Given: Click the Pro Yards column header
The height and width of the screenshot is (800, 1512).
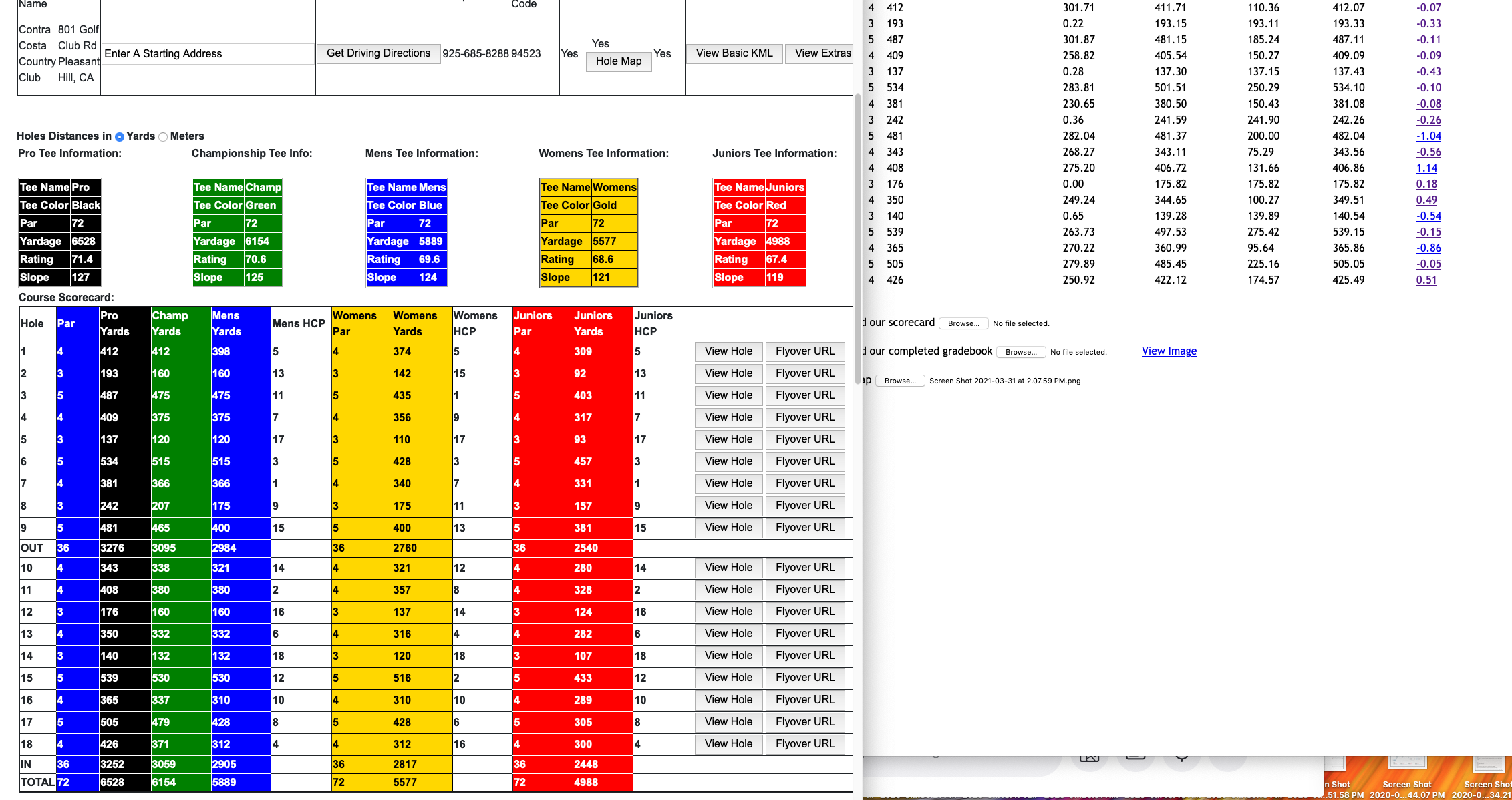Looking at the screenshot, I should pos(124,324).
